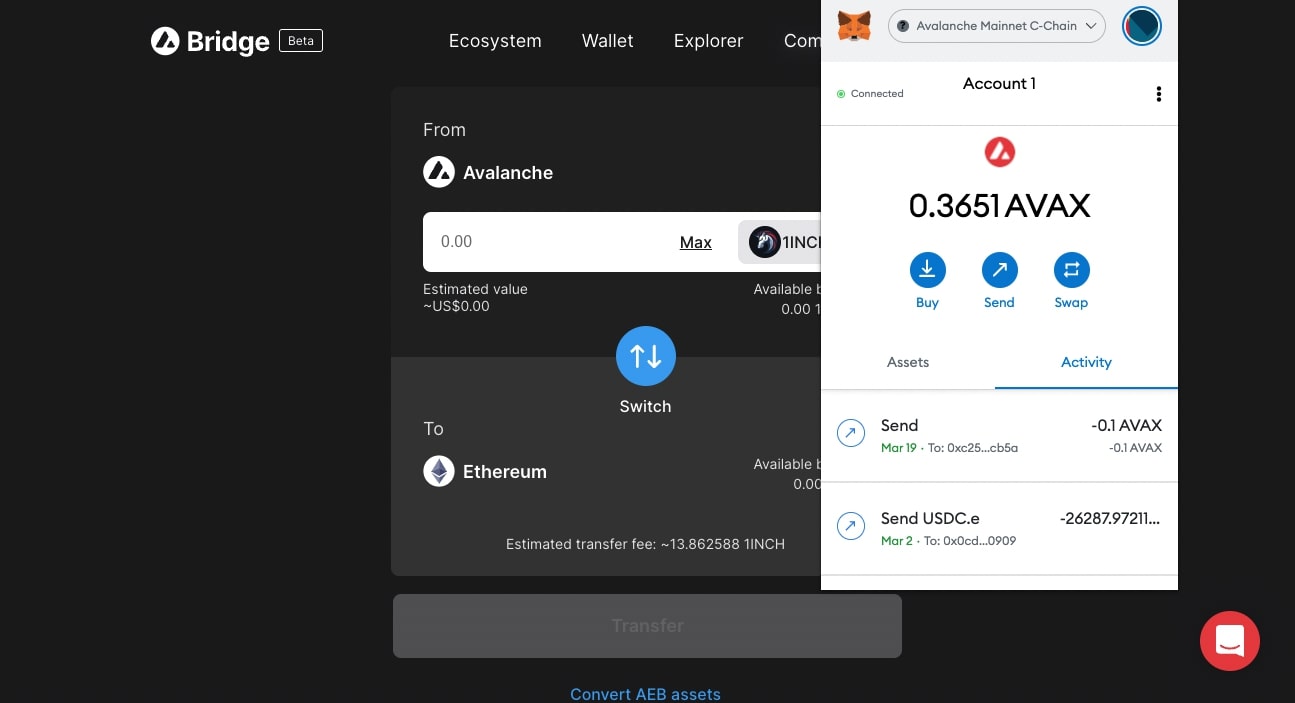Click the MetaMask fox logo
The width and height of the screenshot is (1295, 703).
(853, 26)
